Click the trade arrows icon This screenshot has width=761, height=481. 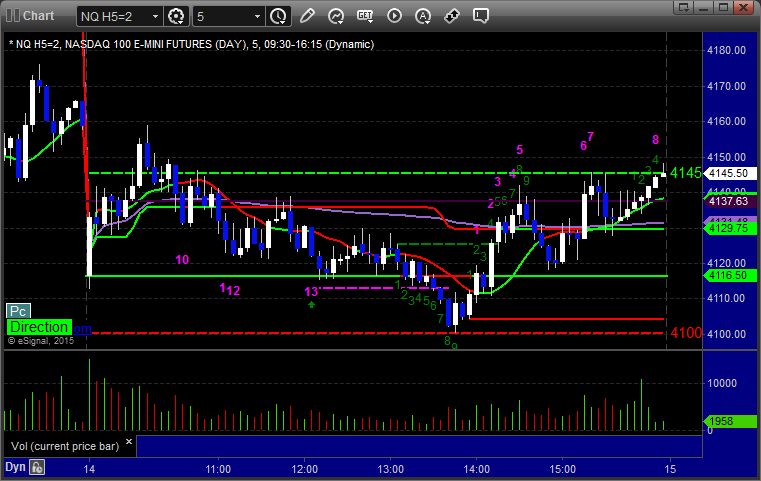[x=452, y=16]
